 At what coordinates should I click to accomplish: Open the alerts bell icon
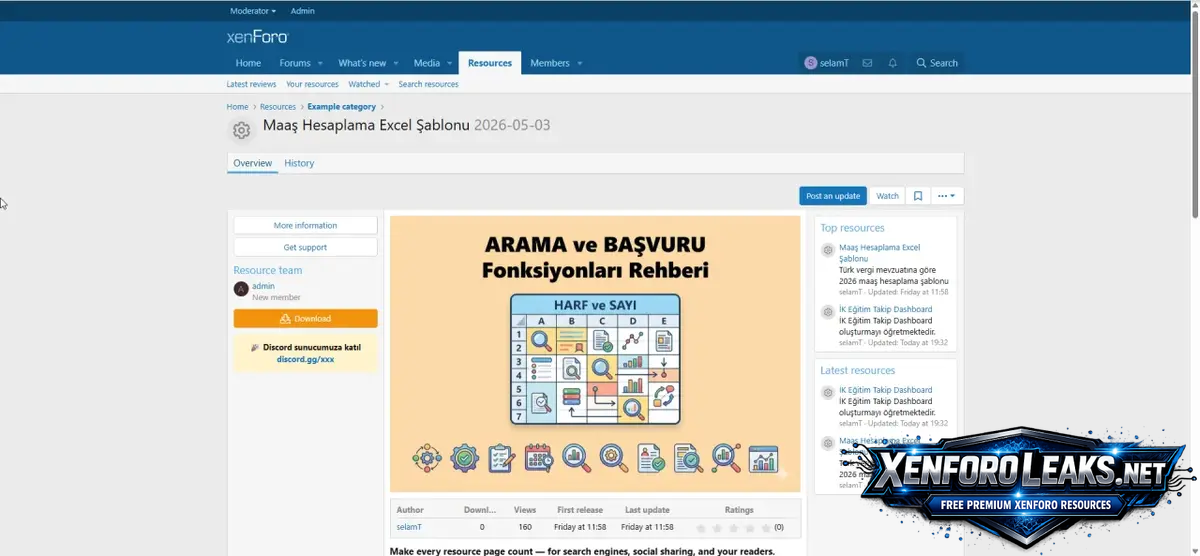coord(893,63)
